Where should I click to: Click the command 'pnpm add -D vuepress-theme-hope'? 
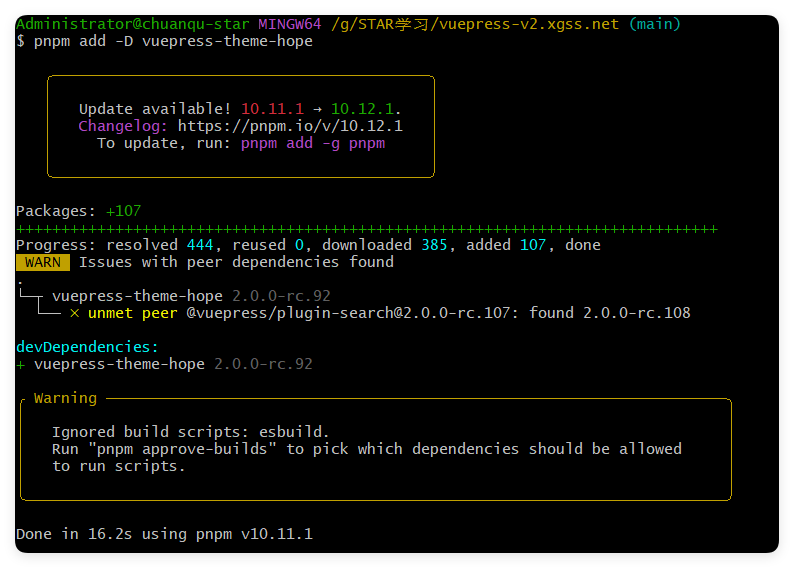173,41
